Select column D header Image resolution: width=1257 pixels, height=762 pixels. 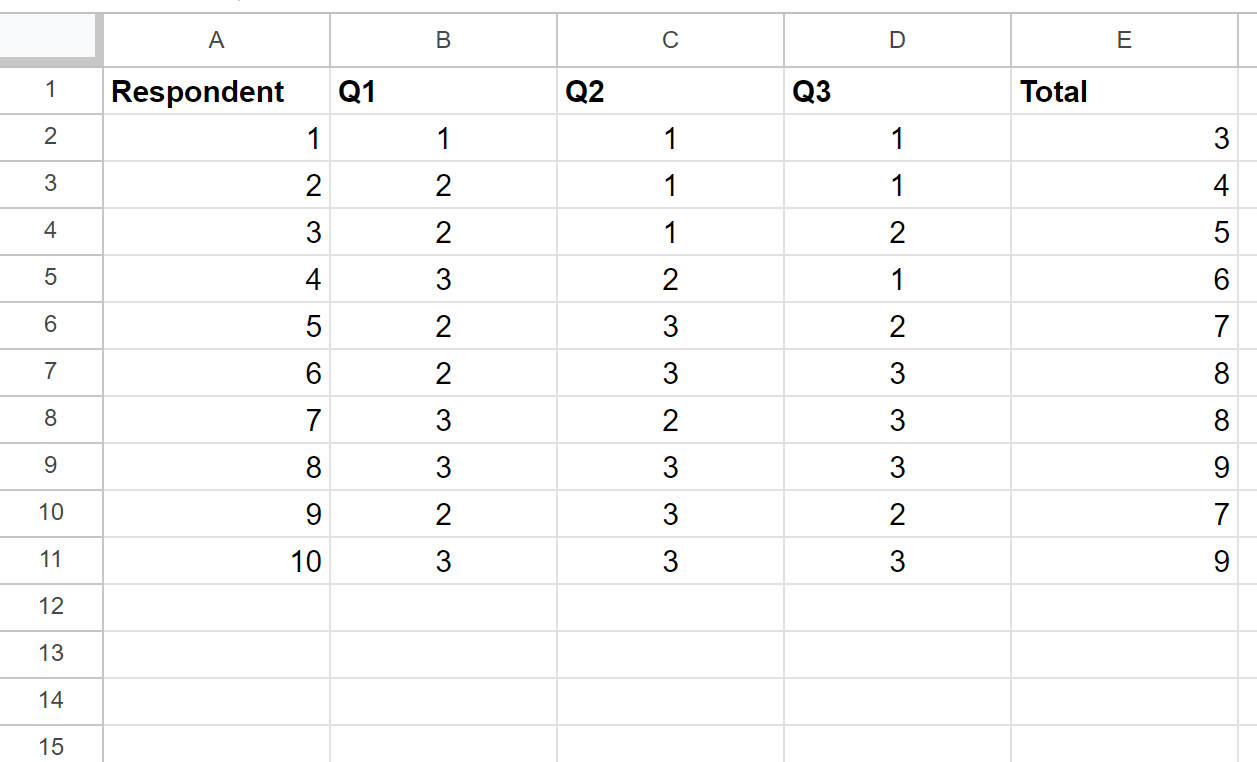click(x=897, y=40)
